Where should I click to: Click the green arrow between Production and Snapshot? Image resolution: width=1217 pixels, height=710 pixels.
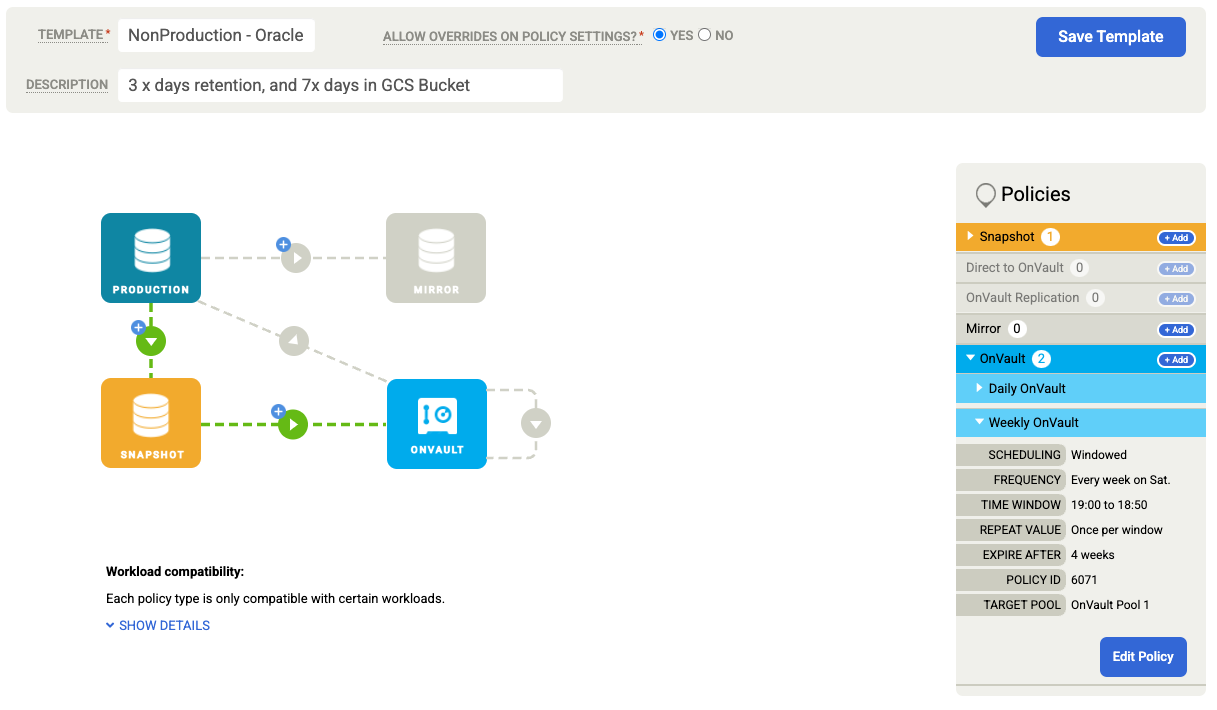point(150,340)
